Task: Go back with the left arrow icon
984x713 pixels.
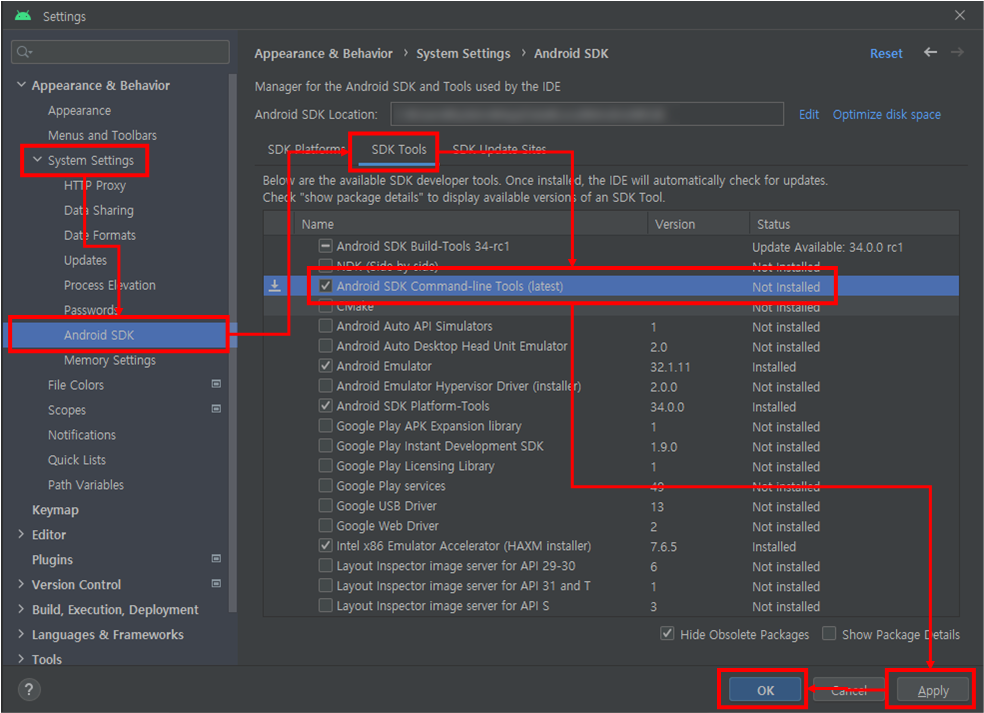Action: pos(930,52)
